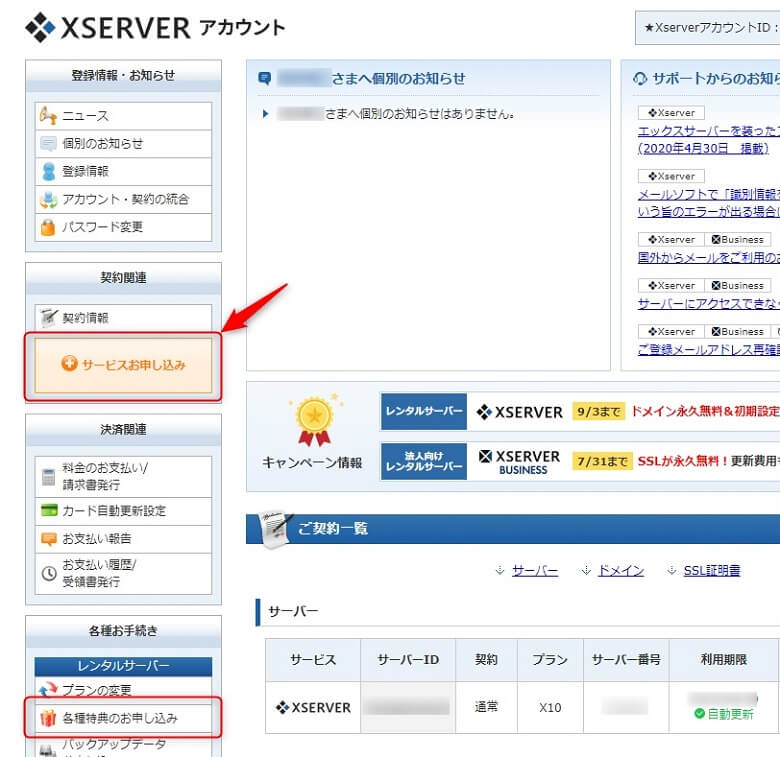The image size is (780, 757).
Task: Click the clock icon for お支払い履歴
Action: pyautogui.click(x=49, y=573)
